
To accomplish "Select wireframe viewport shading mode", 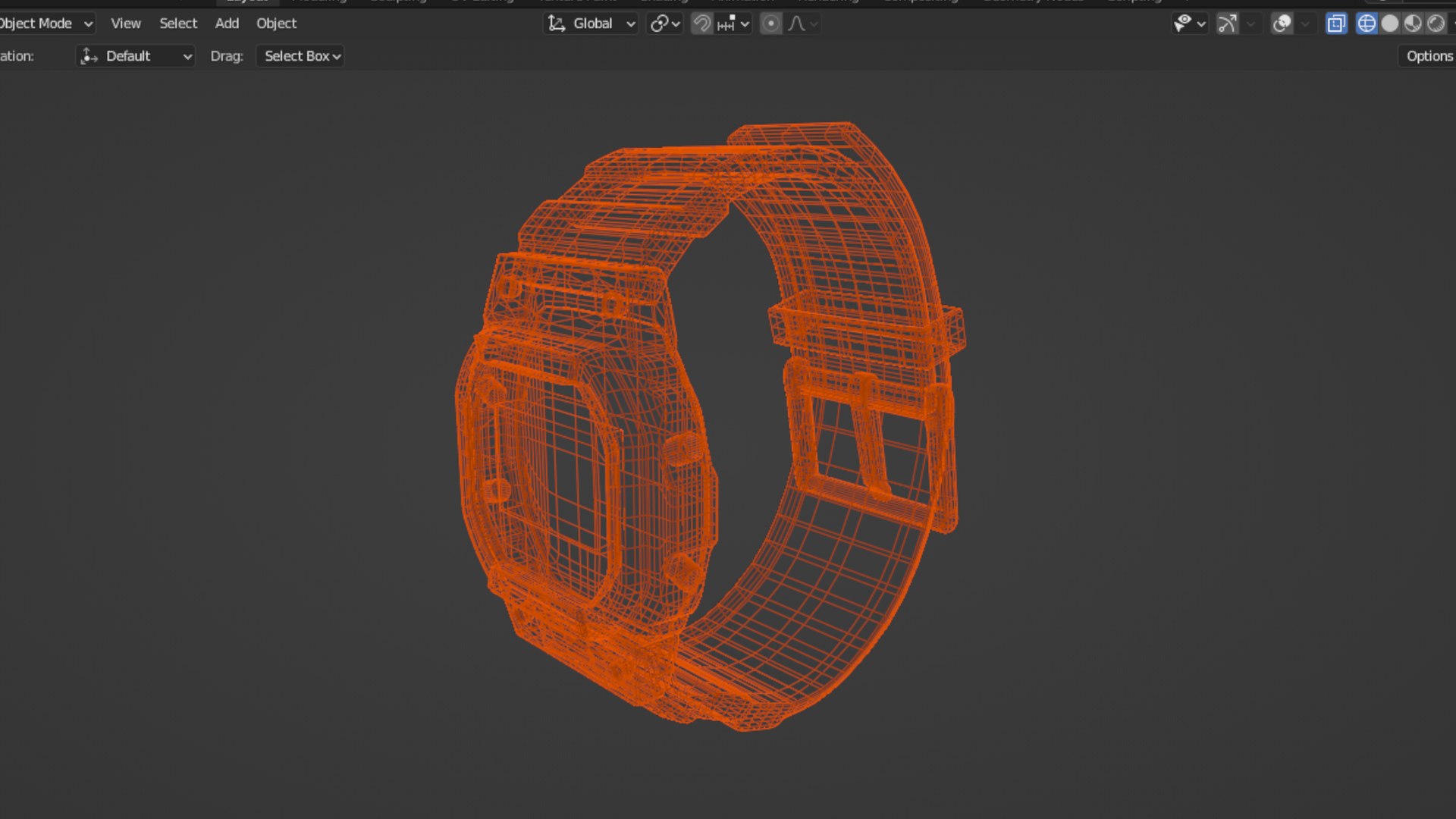I will [1367, 24].
